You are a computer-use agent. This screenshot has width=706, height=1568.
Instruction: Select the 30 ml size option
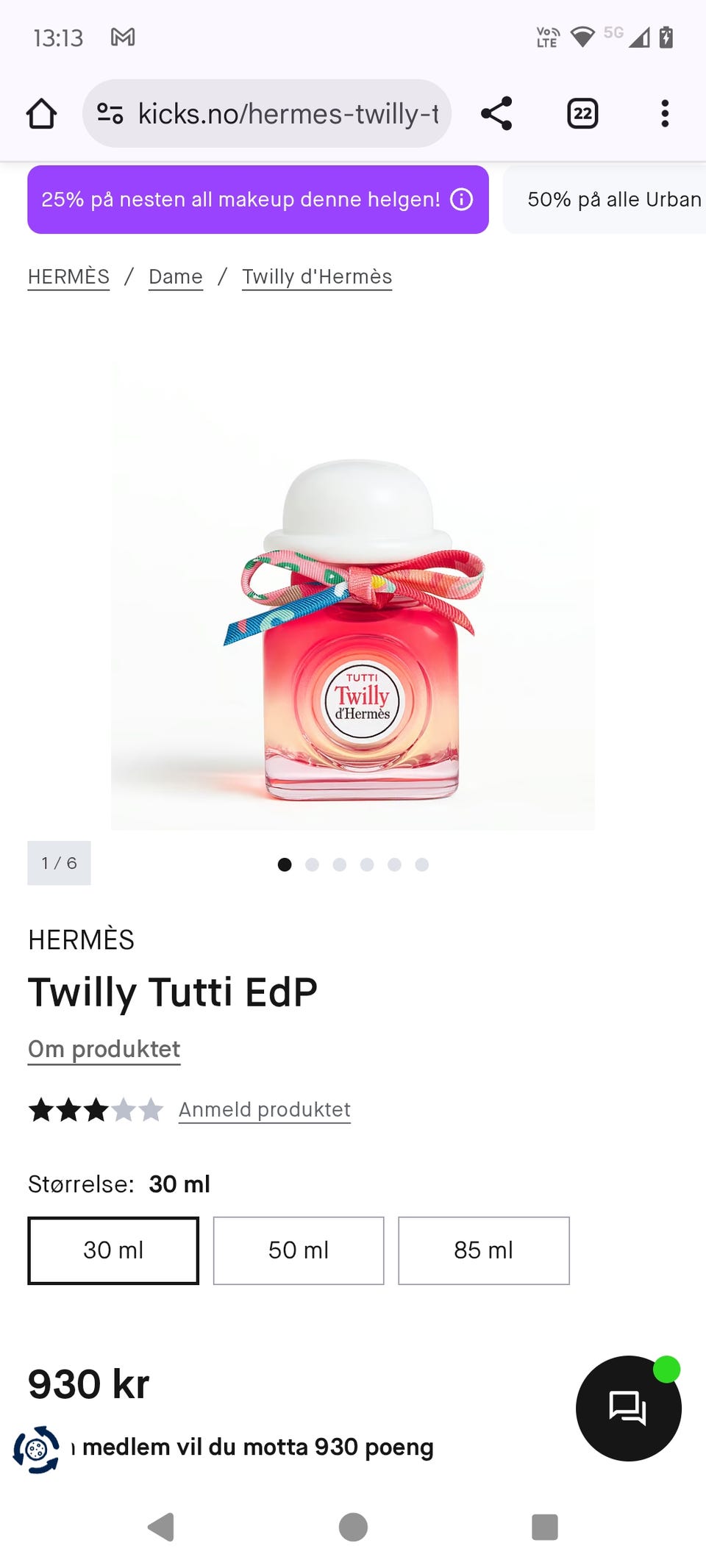pyautogui.click(x=113, y=1250)
